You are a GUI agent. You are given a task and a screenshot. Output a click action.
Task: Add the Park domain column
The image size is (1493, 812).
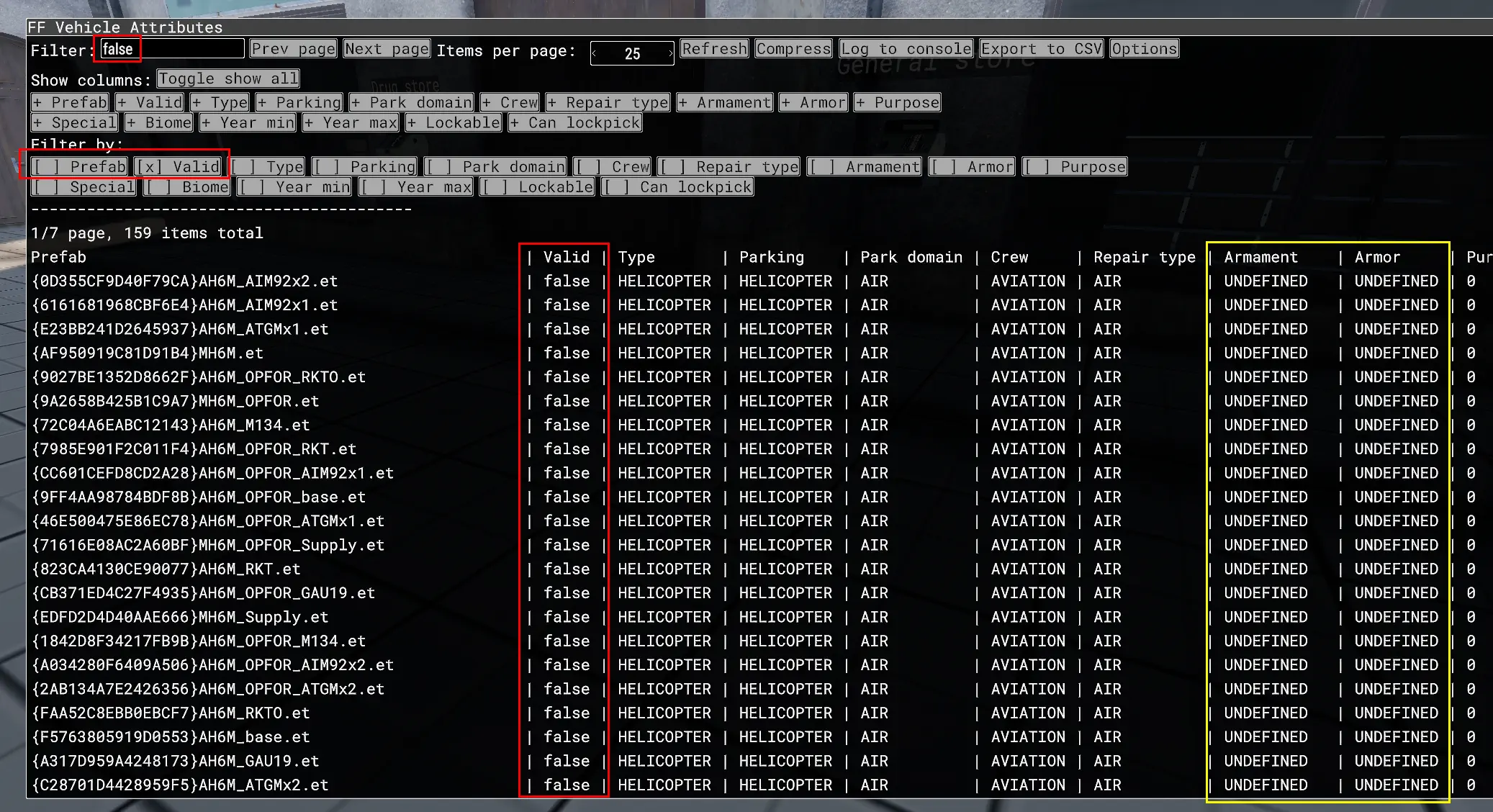point(411,102)
